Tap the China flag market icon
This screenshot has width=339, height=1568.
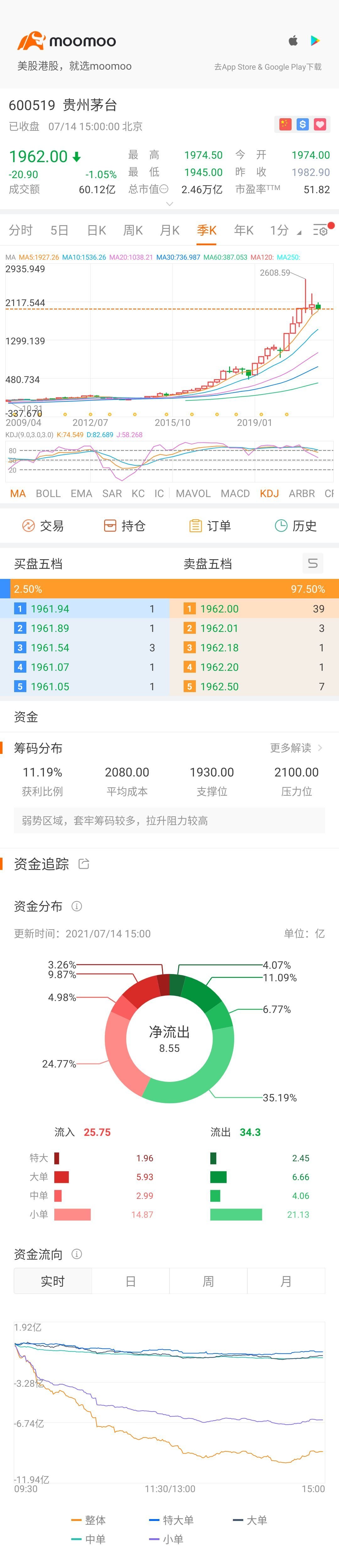[x=285, y=124]
